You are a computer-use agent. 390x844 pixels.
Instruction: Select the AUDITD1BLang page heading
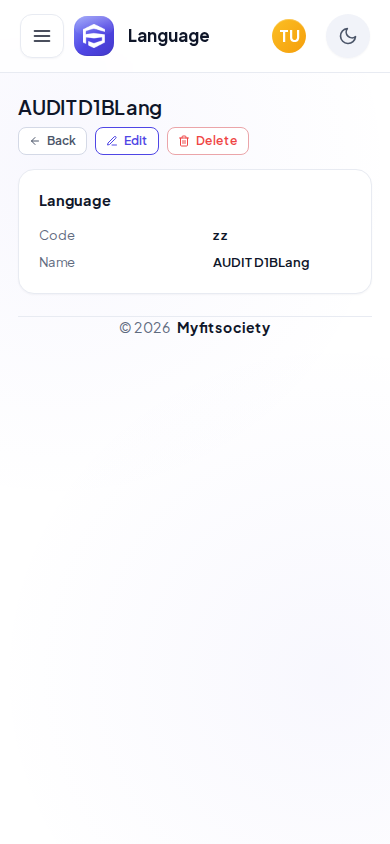click(90, 108)
